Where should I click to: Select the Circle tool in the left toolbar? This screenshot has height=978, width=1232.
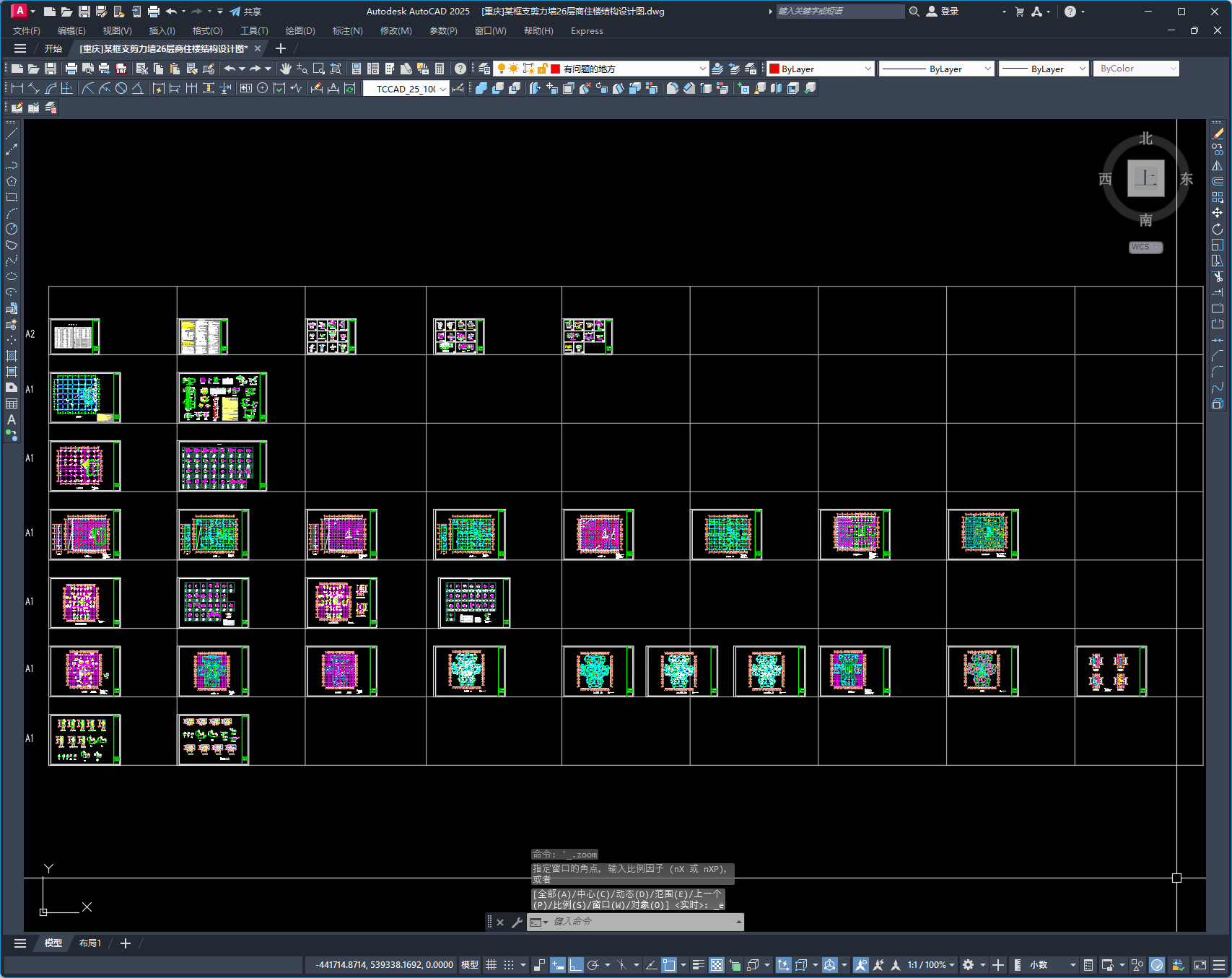[12, 229]
